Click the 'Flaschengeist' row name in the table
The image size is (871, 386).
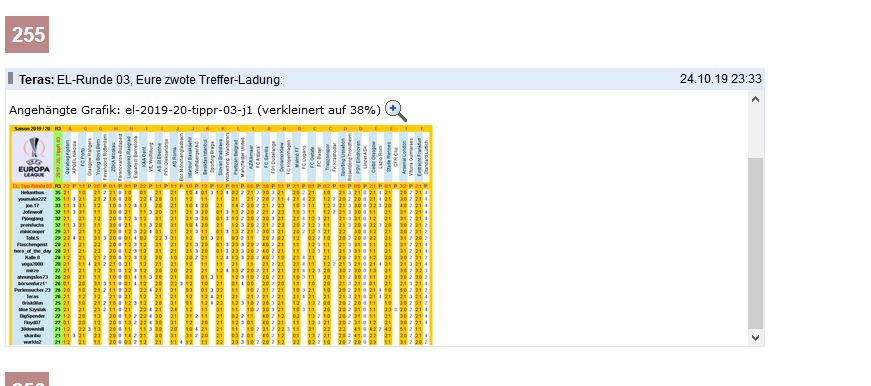pos(32,244)
